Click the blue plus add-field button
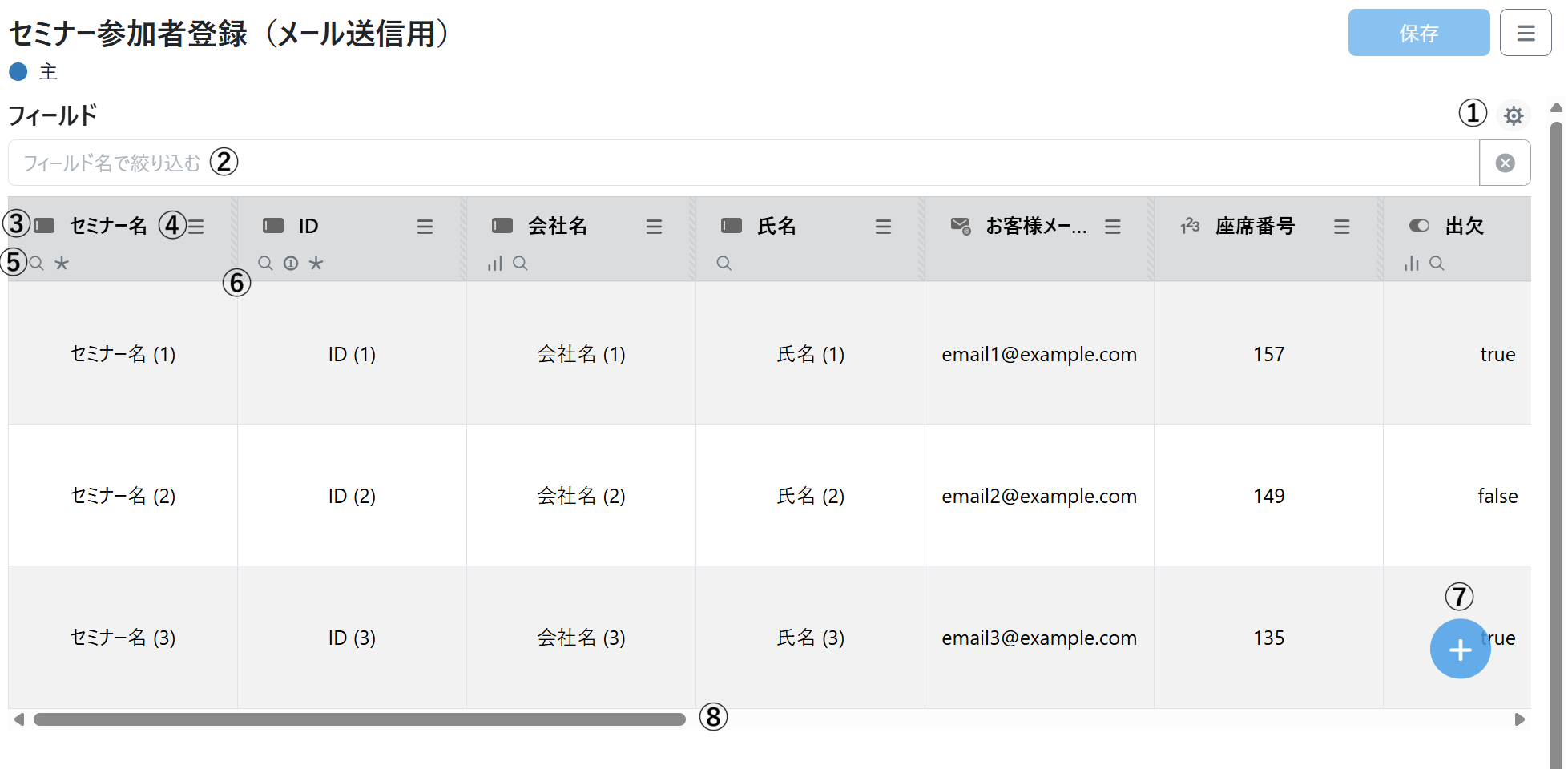Image resolution: width=1568 pixels, height=769 pixels. (1460, 650)
